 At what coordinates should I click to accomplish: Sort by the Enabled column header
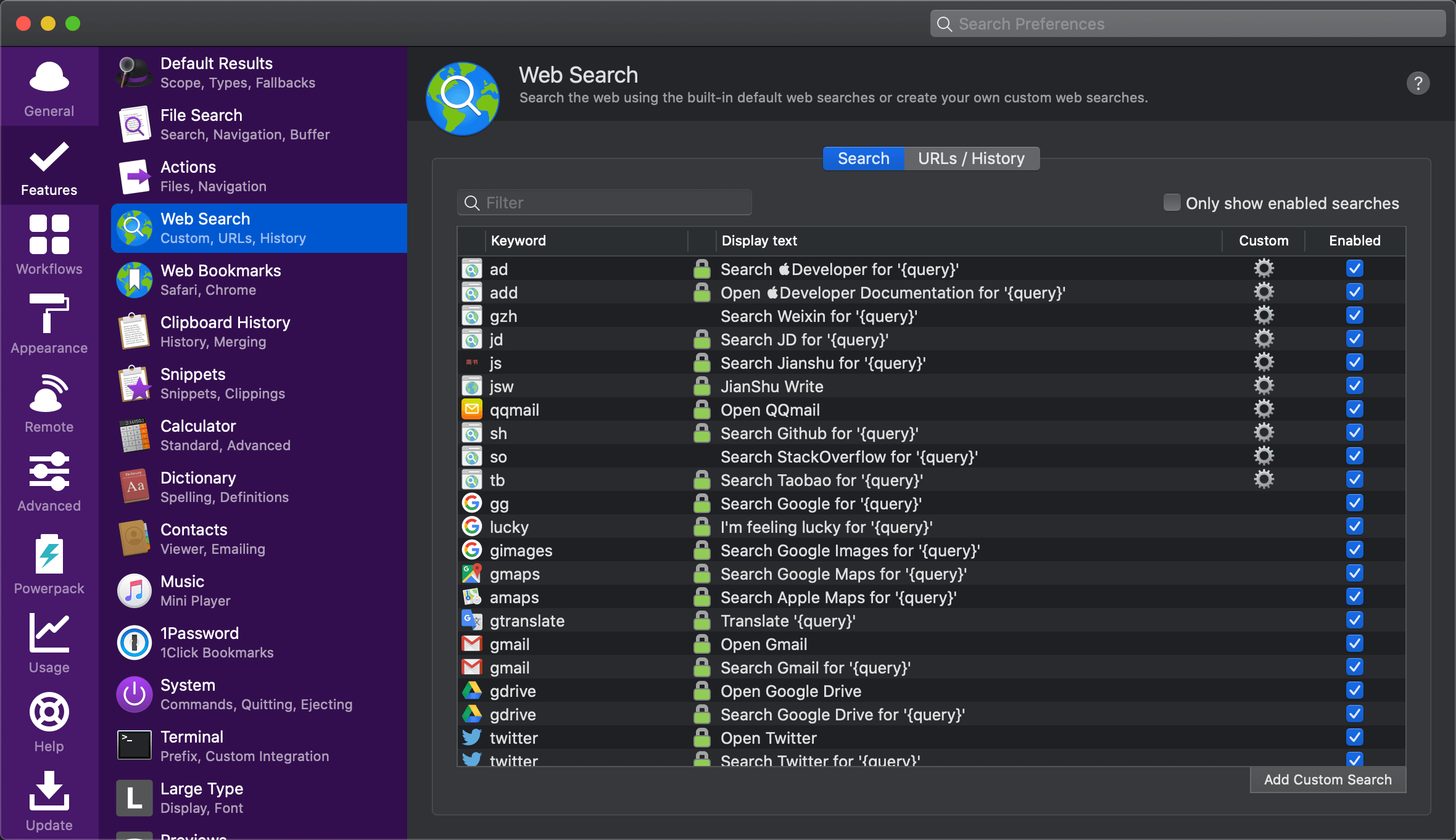click(1355, 241)
